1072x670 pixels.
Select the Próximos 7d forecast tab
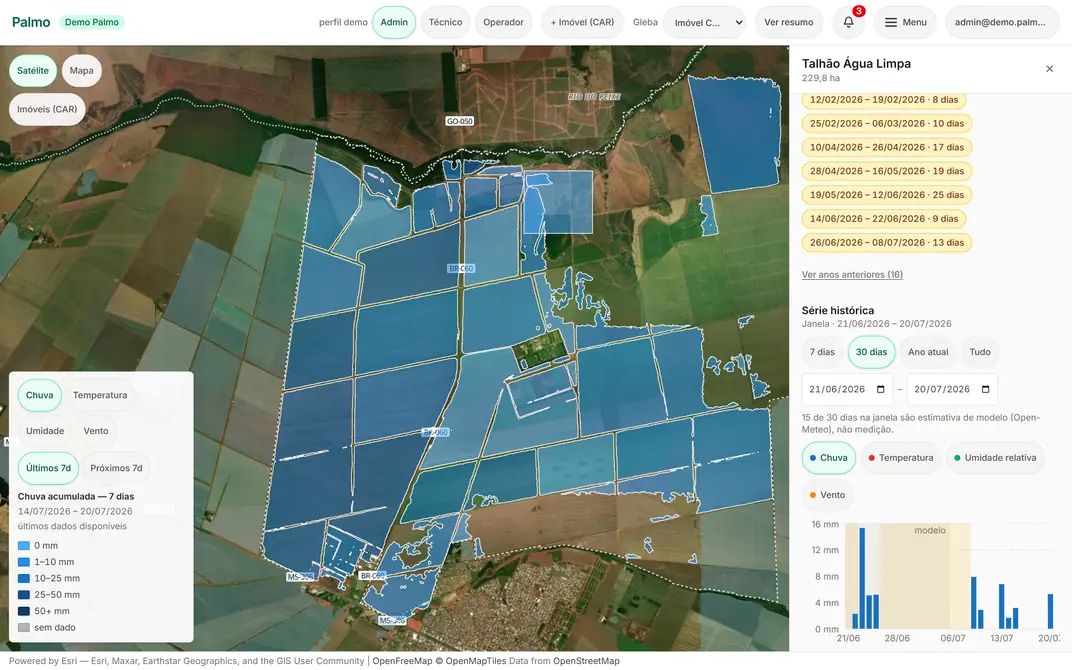tap(116, 468)
